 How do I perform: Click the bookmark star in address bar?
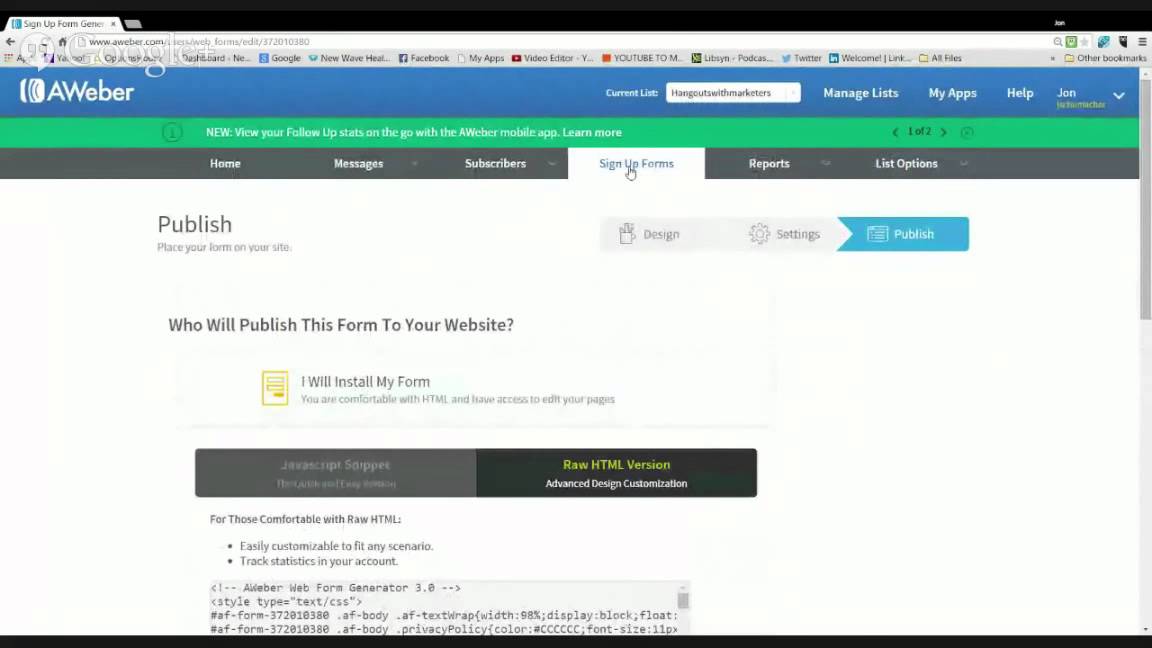1084,42
